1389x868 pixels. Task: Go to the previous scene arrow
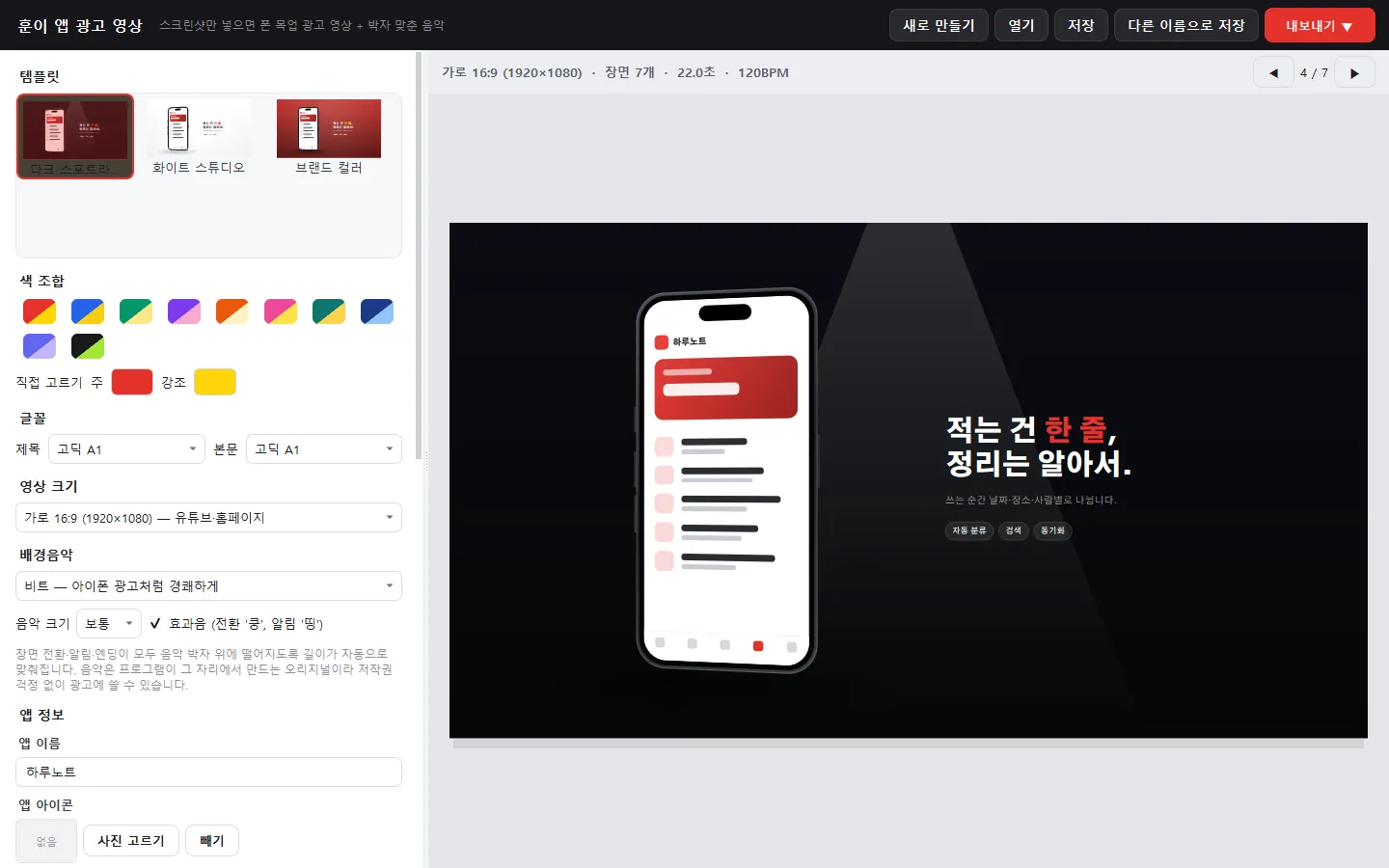point(1273,72)
